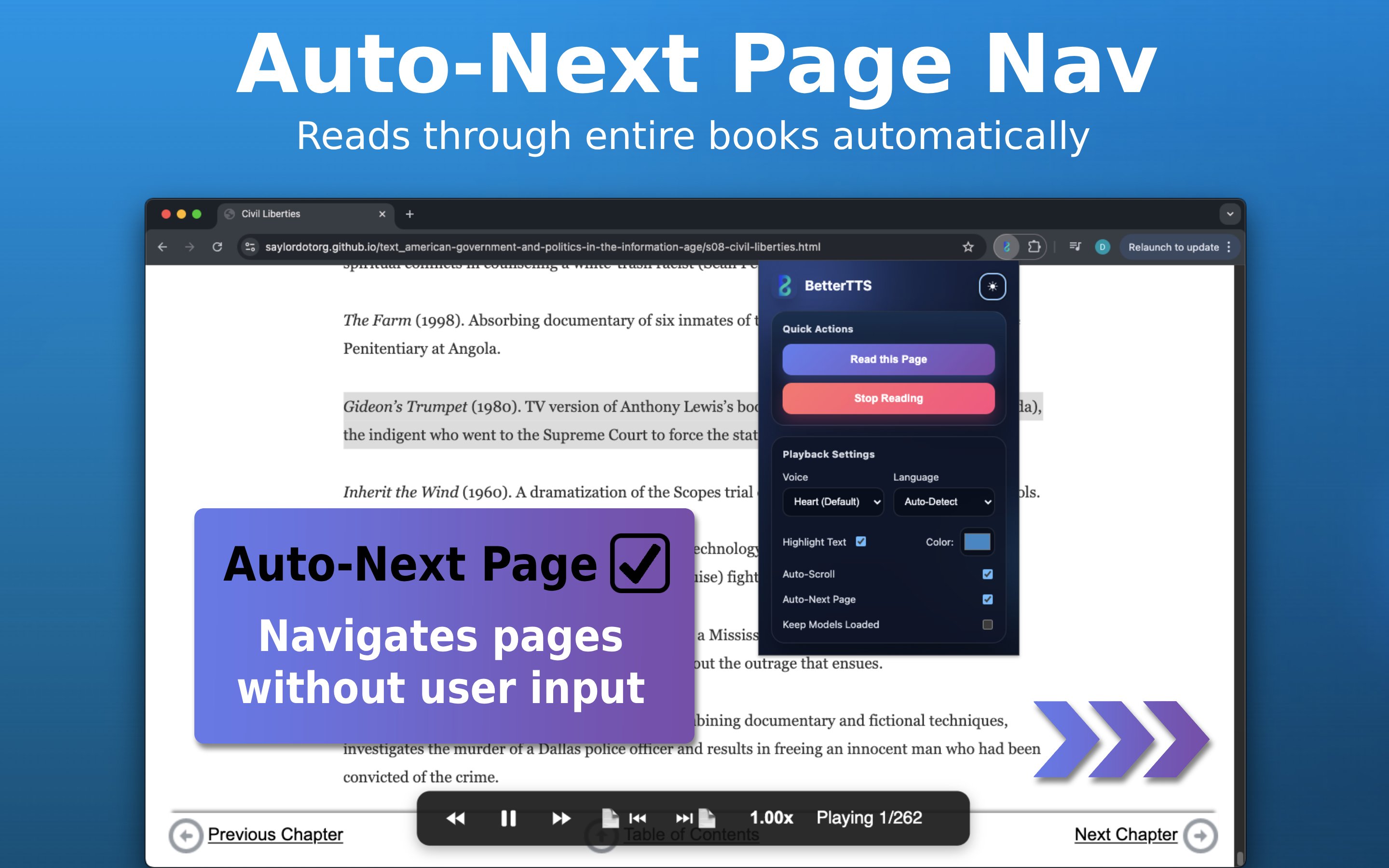
Task: Open the highlight Color swatch picker
Action: click(x=977, y=542)
